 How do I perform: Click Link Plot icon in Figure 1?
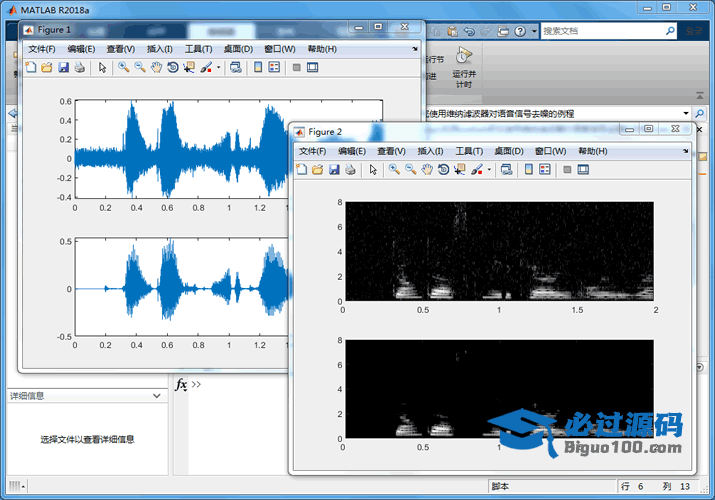[x=236, y=67]
